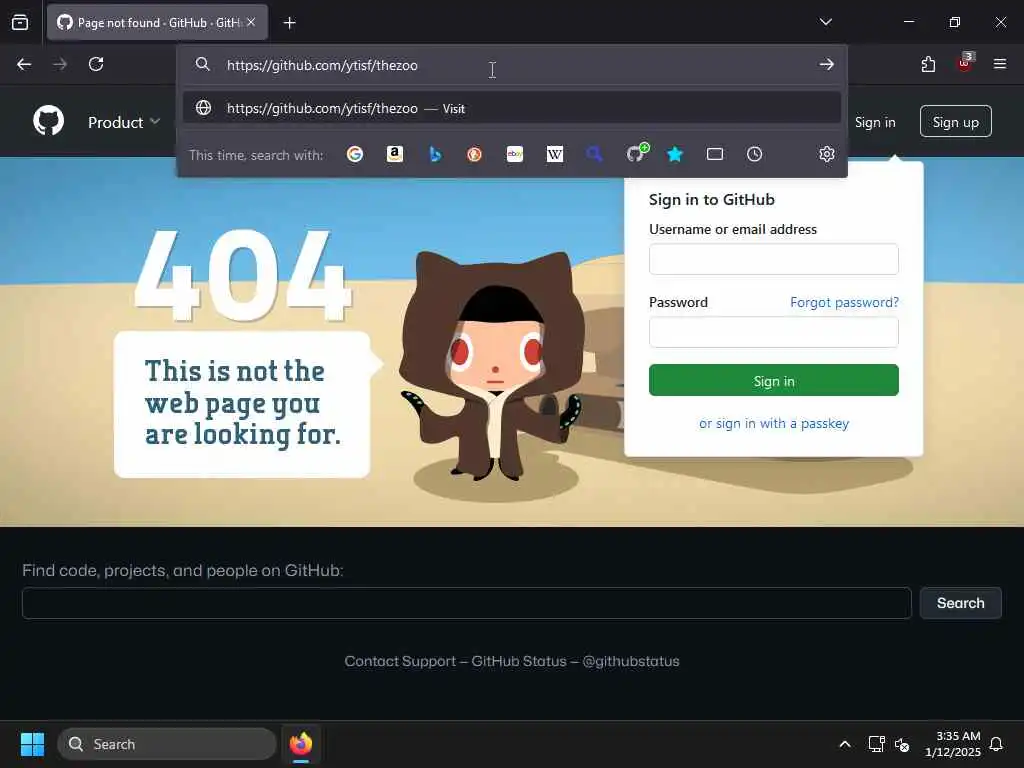The image size is (1024, 768).
Task: Open the Firefox View icon
Action: coord(20,23)
